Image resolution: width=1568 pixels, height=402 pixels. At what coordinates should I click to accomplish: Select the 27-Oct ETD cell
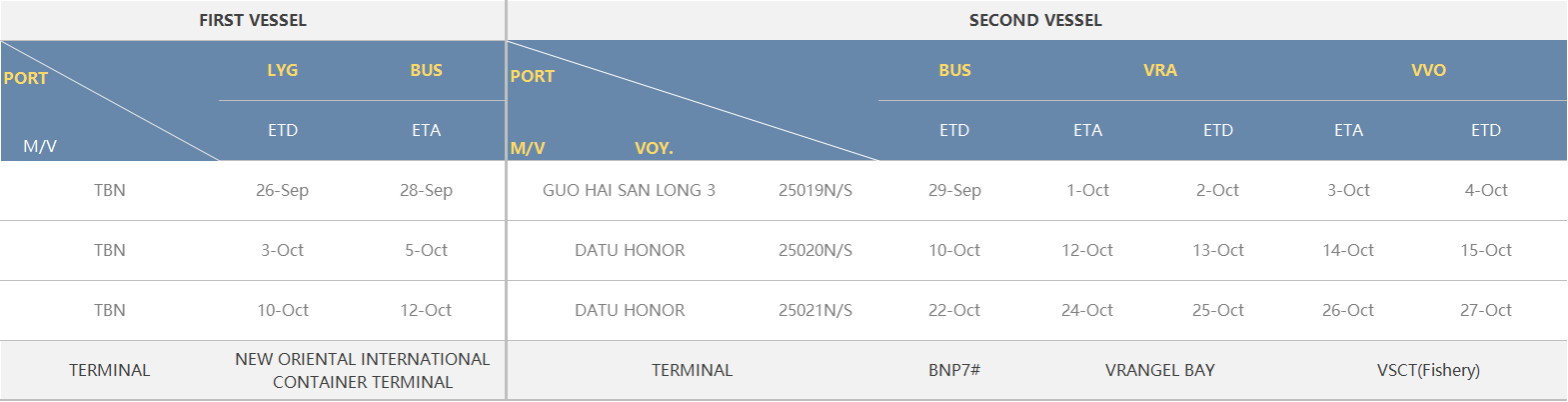(x=1485, y=310)
